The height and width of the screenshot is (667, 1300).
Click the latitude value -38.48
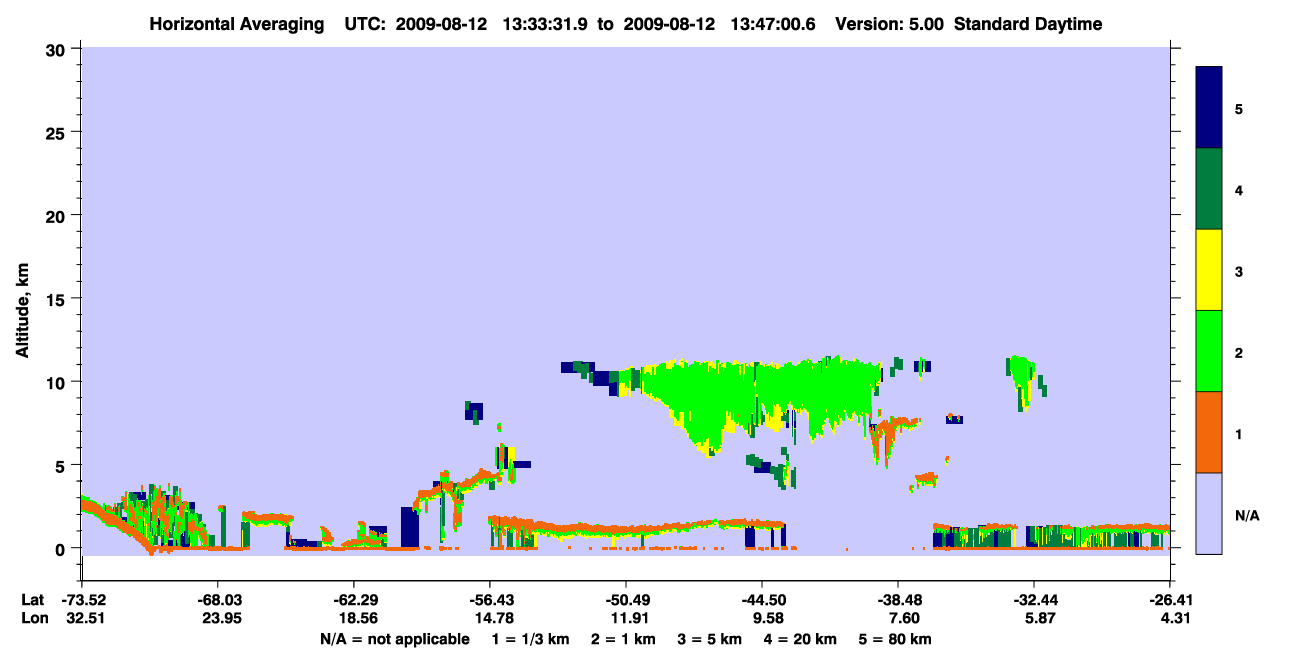898,600
